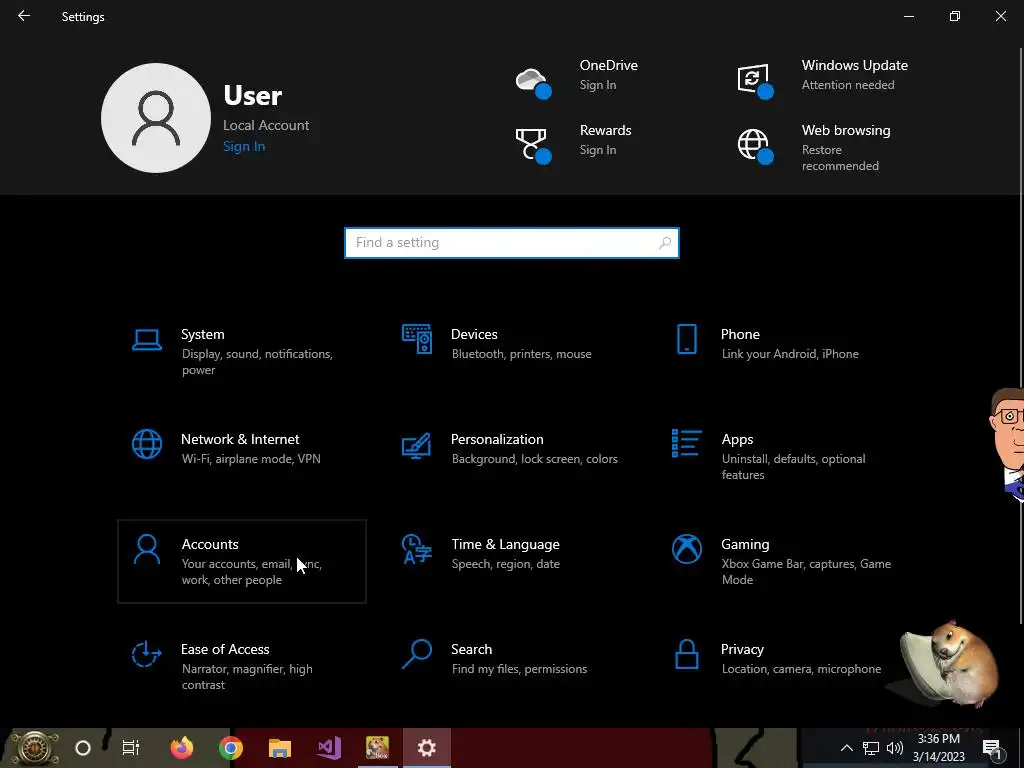The width and height of the screenshot is (1024, 768).
Task: Click the Gaming title
Action: [x=745, y=545]
